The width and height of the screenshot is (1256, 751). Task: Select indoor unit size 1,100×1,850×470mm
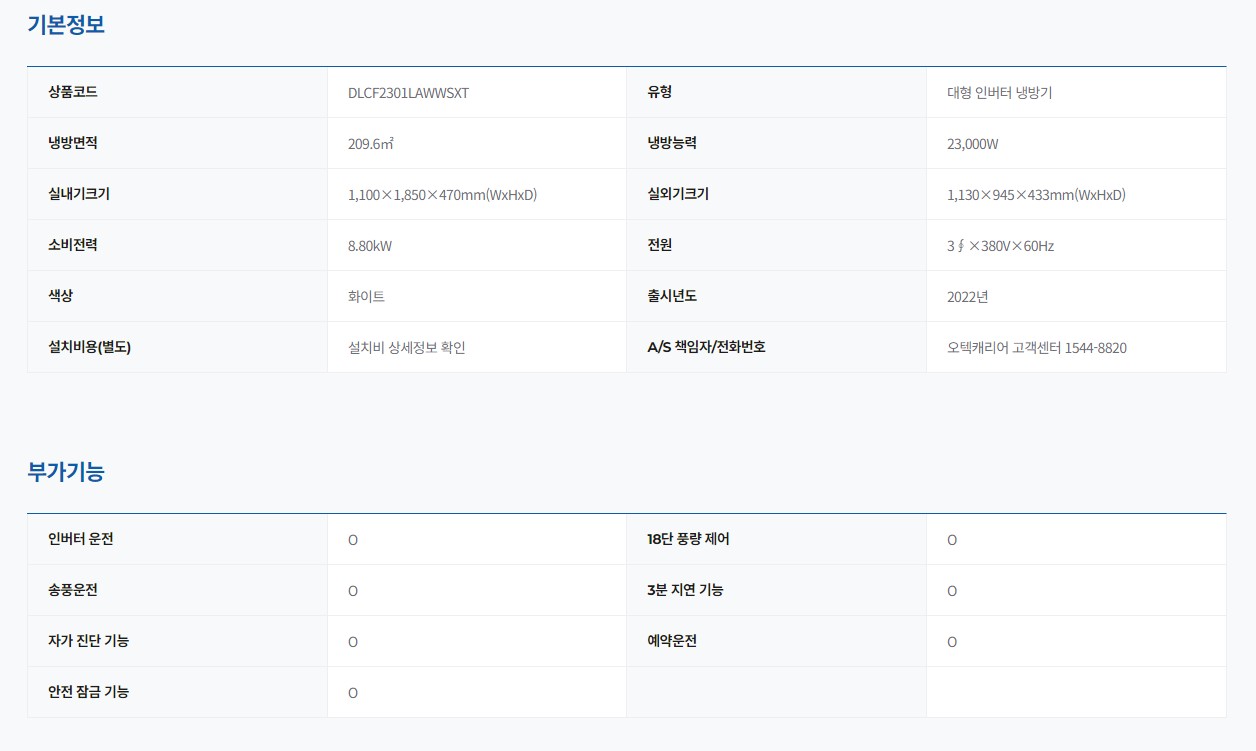(442, 195)
